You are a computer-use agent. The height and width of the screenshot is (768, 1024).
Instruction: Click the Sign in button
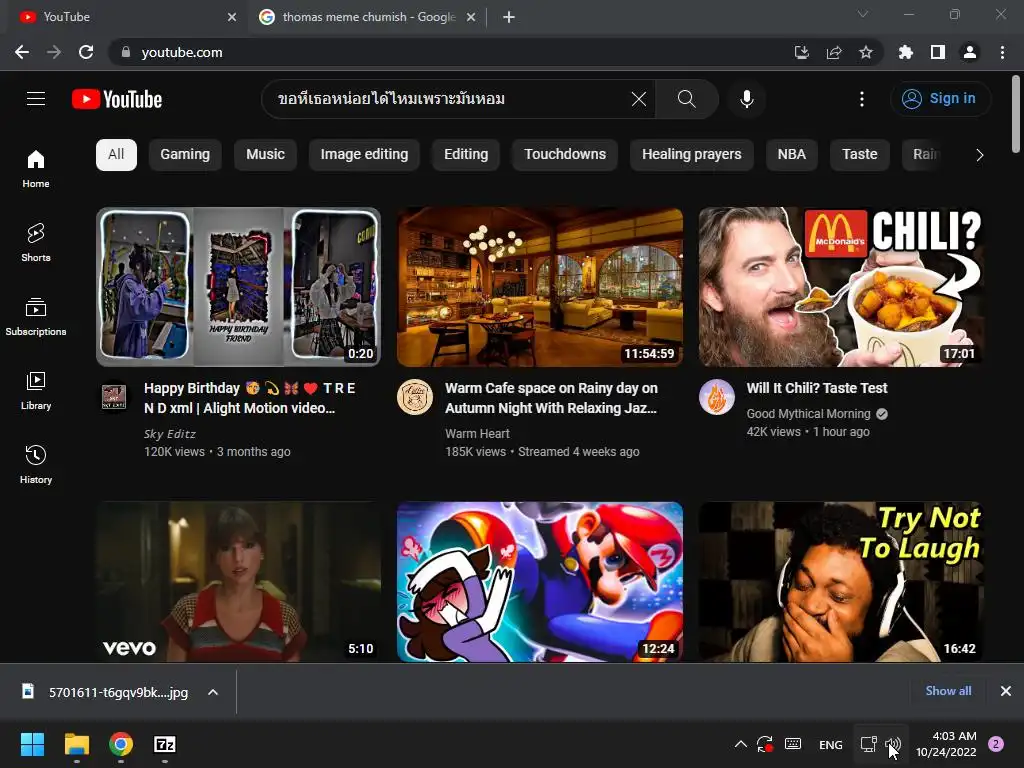(x=940, y=99)
